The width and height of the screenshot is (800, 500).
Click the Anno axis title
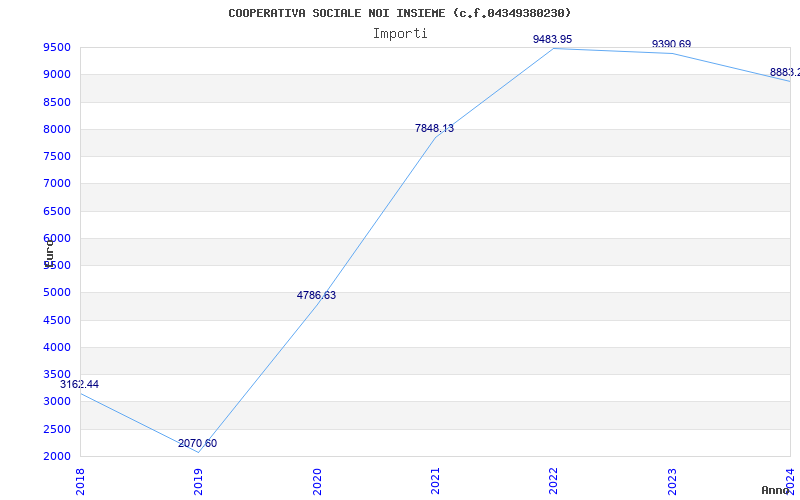[x=776, y=491]
